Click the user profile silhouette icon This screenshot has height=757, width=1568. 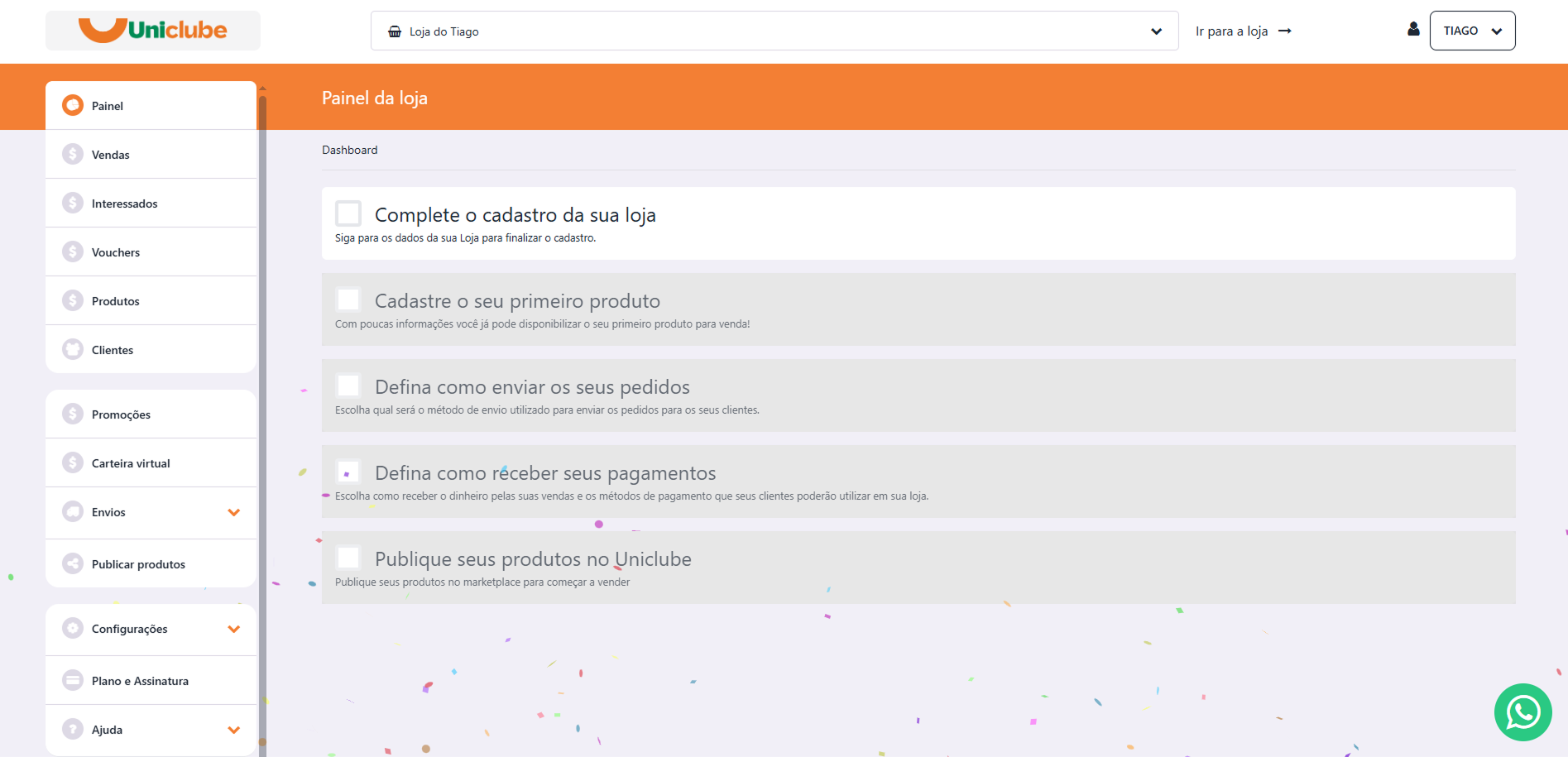coord(1413,29)
